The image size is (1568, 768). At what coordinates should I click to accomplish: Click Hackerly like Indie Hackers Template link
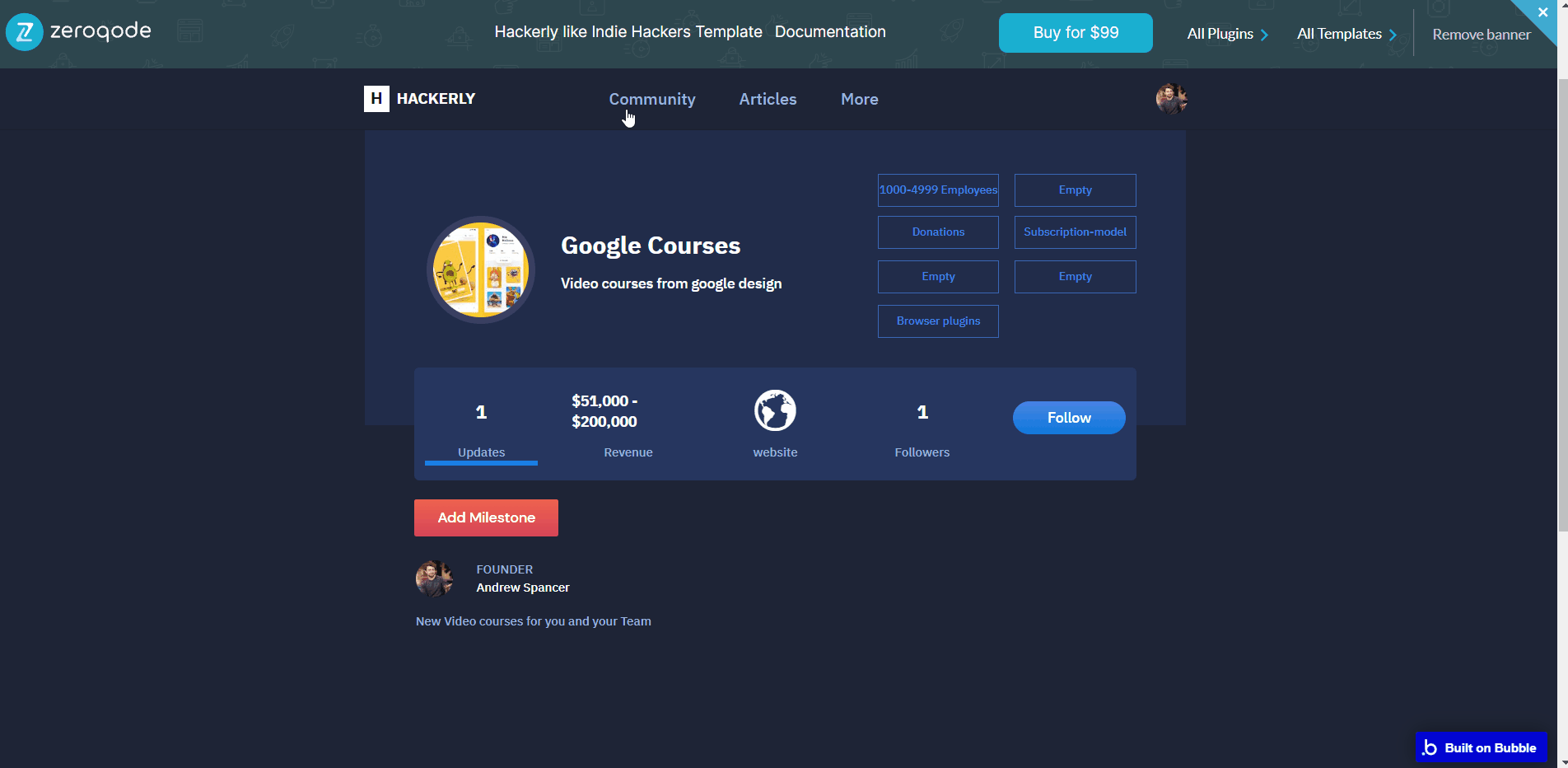pos(628,31)
